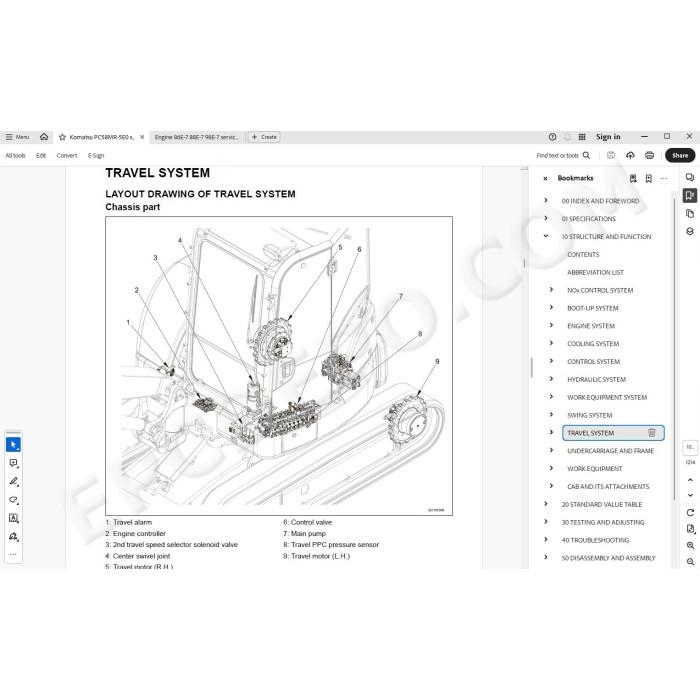Open the E-Sign menu
Screen dimensions: 700x700
(x=96, y=155)
